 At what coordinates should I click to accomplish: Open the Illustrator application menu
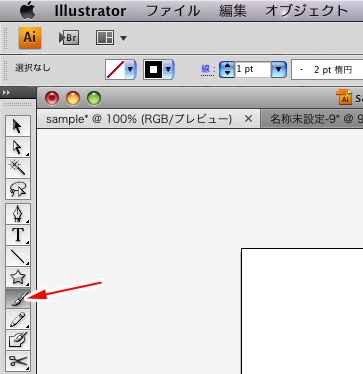[90, 11]
